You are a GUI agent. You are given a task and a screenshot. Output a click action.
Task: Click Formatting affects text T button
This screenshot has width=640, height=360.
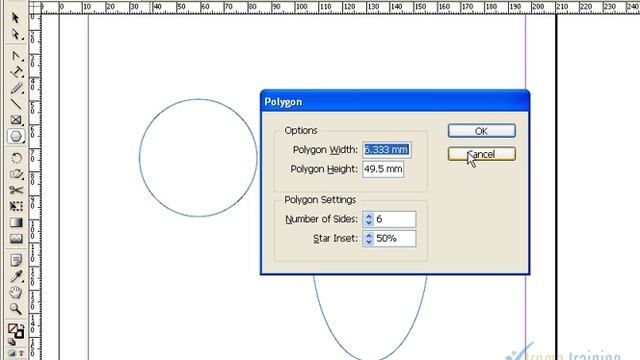coord(21,353)
